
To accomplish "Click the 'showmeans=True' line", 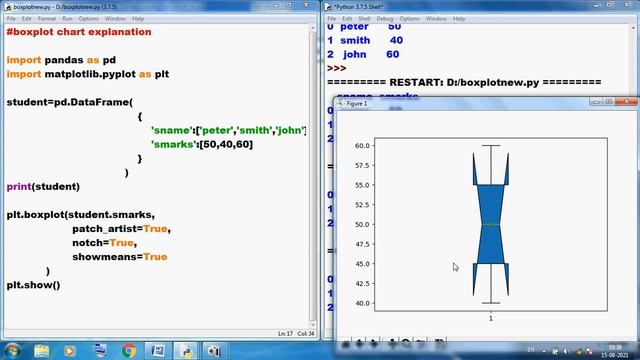I will (120, 257).
